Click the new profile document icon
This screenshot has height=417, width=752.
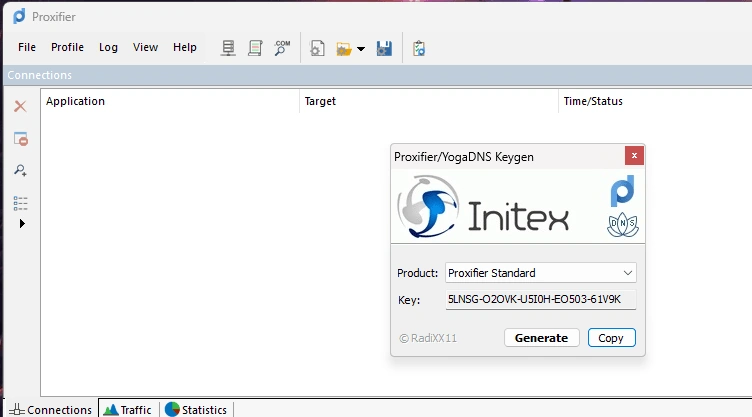point(317,48)
